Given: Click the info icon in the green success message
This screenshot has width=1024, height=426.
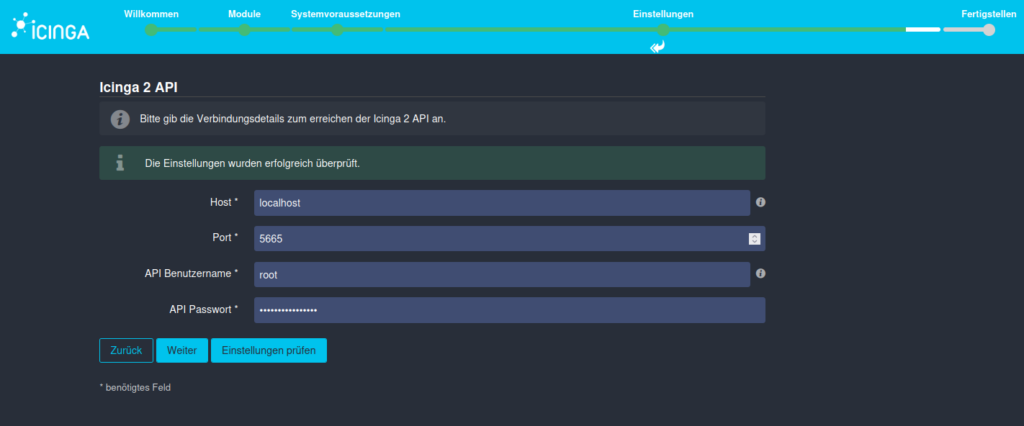Looking at the screenshot, I should [x=120, y=162].
